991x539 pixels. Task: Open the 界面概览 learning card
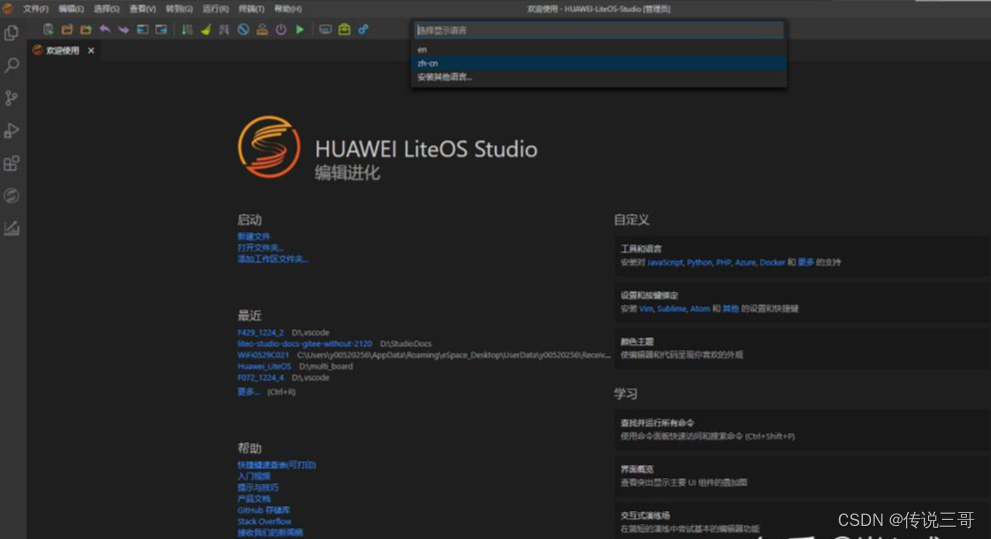[801, 476]
